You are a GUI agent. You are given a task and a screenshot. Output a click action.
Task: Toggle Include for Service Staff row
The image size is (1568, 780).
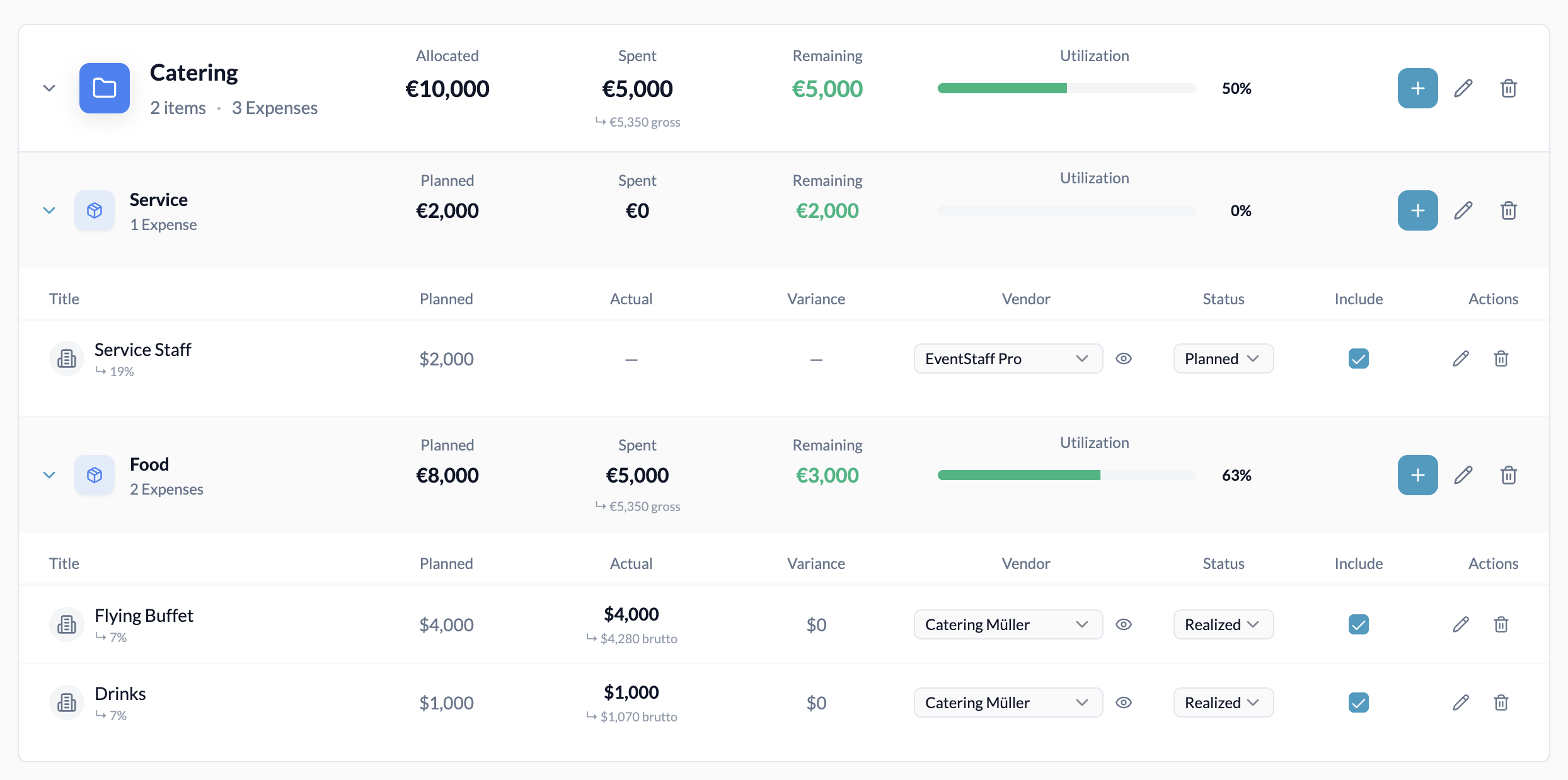point(1359,358)
